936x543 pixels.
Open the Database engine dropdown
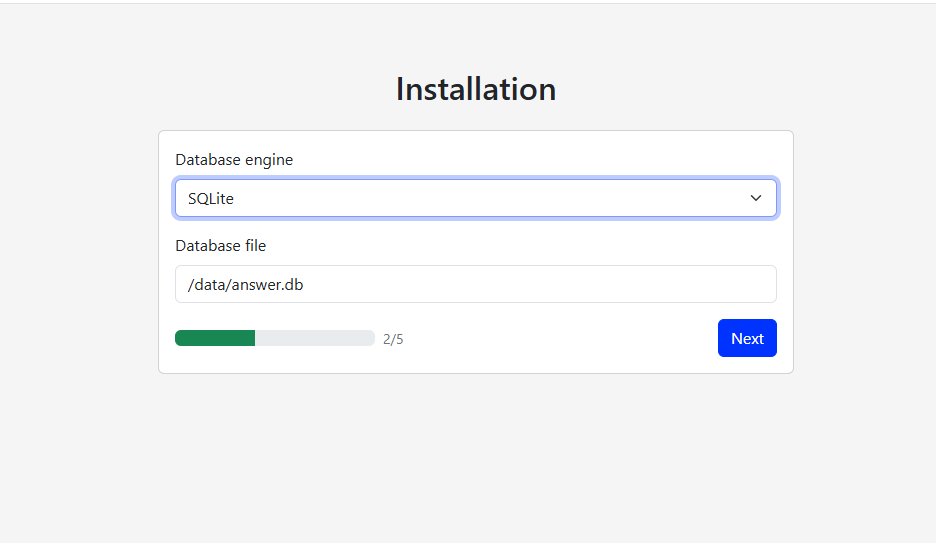click(476, 198)
